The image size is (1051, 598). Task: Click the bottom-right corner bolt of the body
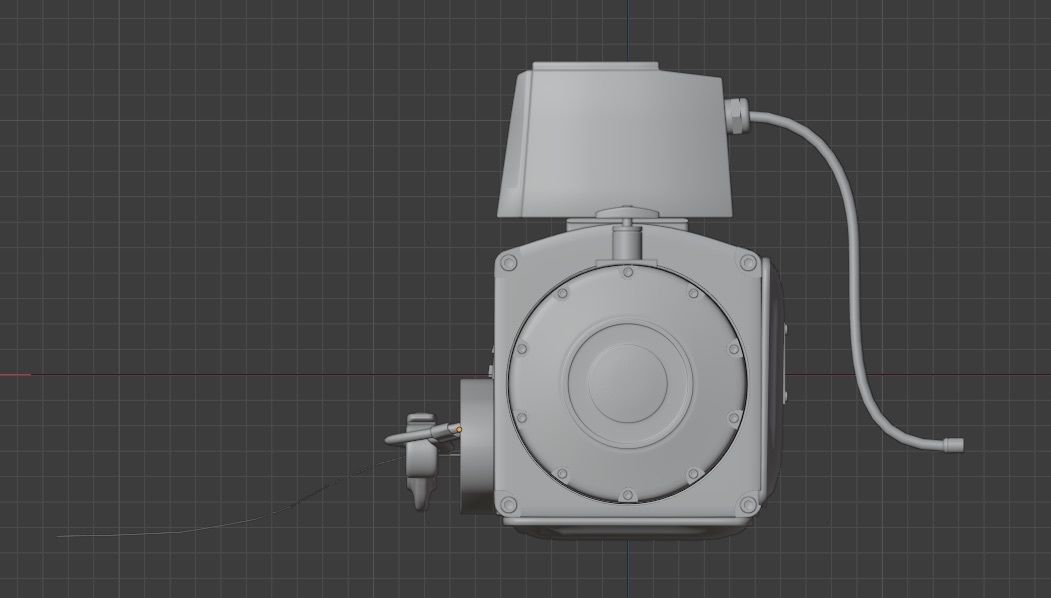tap(747, 503)
